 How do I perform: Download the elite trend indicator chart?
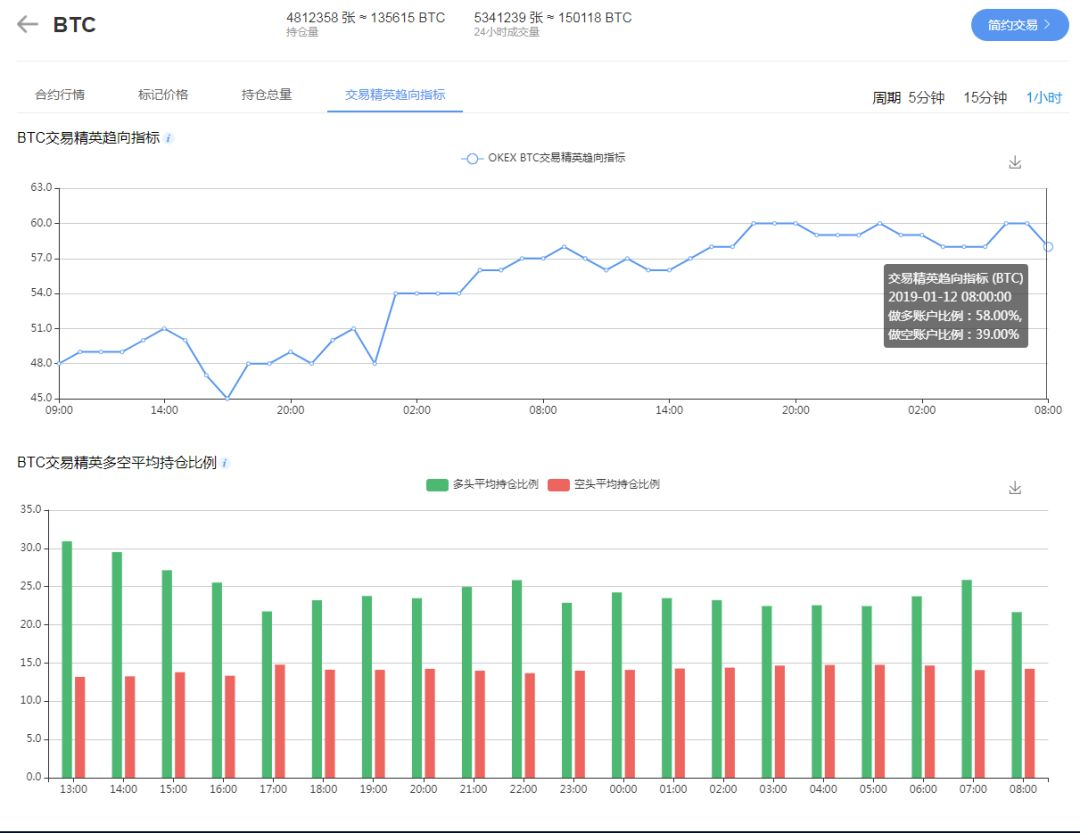click(1015, 163)
